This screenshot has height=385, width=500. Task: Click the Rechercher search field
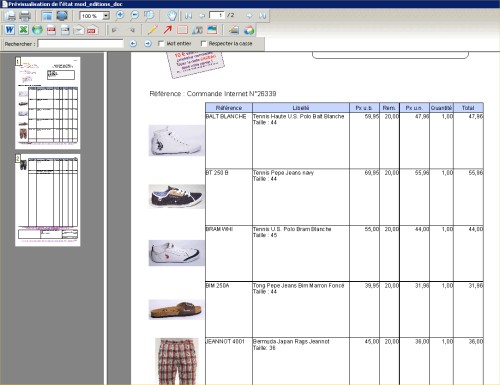80,44
